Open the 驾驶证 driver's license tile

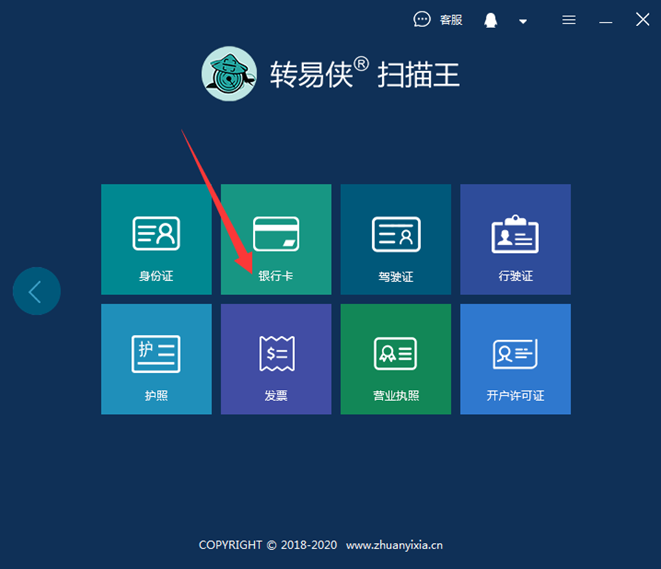click(396, 239)
